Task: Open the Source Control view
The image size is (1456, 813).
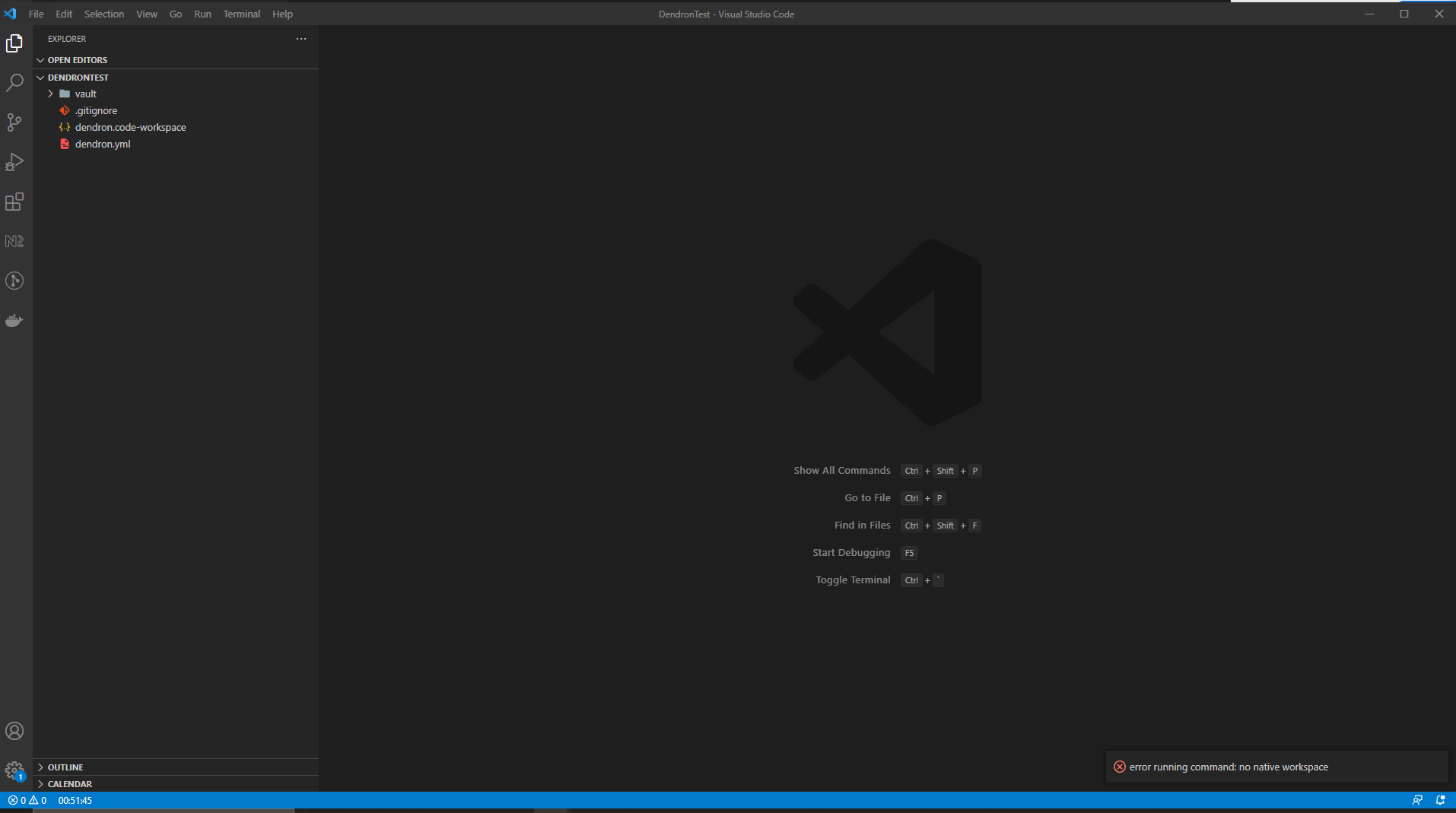Action: click(14, 122)
